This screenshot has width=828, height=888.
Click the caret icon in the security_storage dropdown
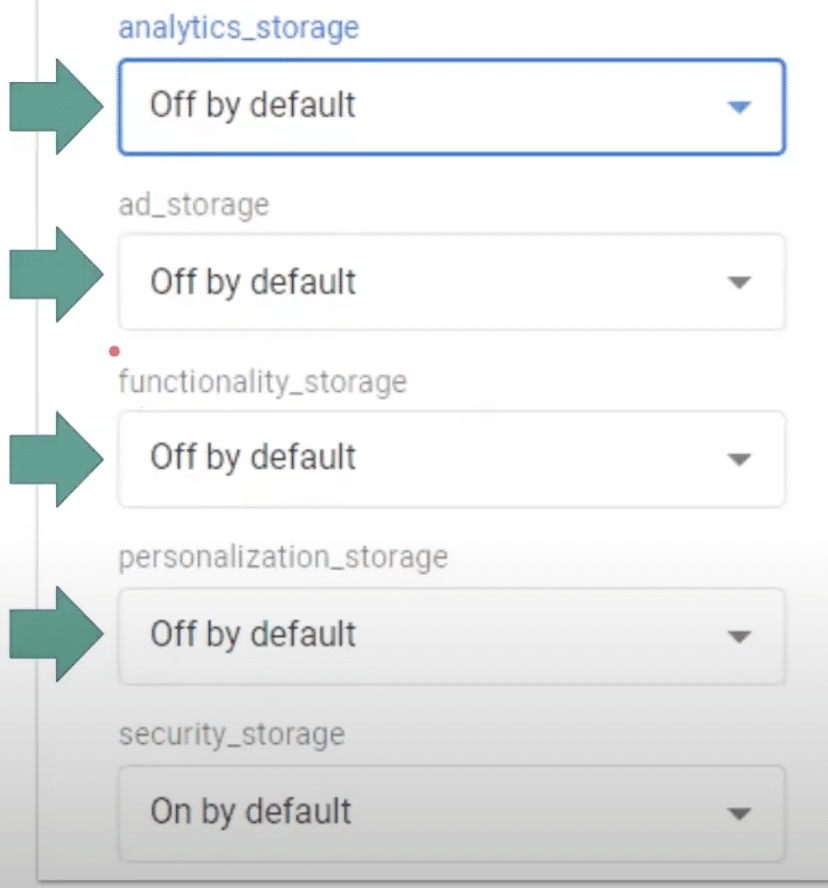737,813
